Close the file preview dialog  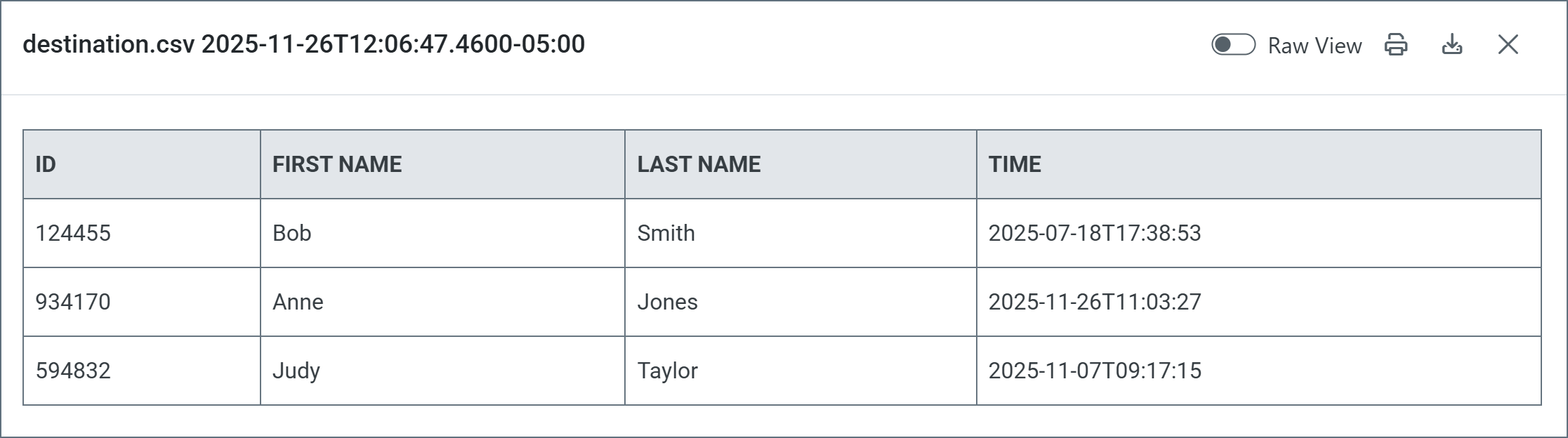pos(1508,45)
